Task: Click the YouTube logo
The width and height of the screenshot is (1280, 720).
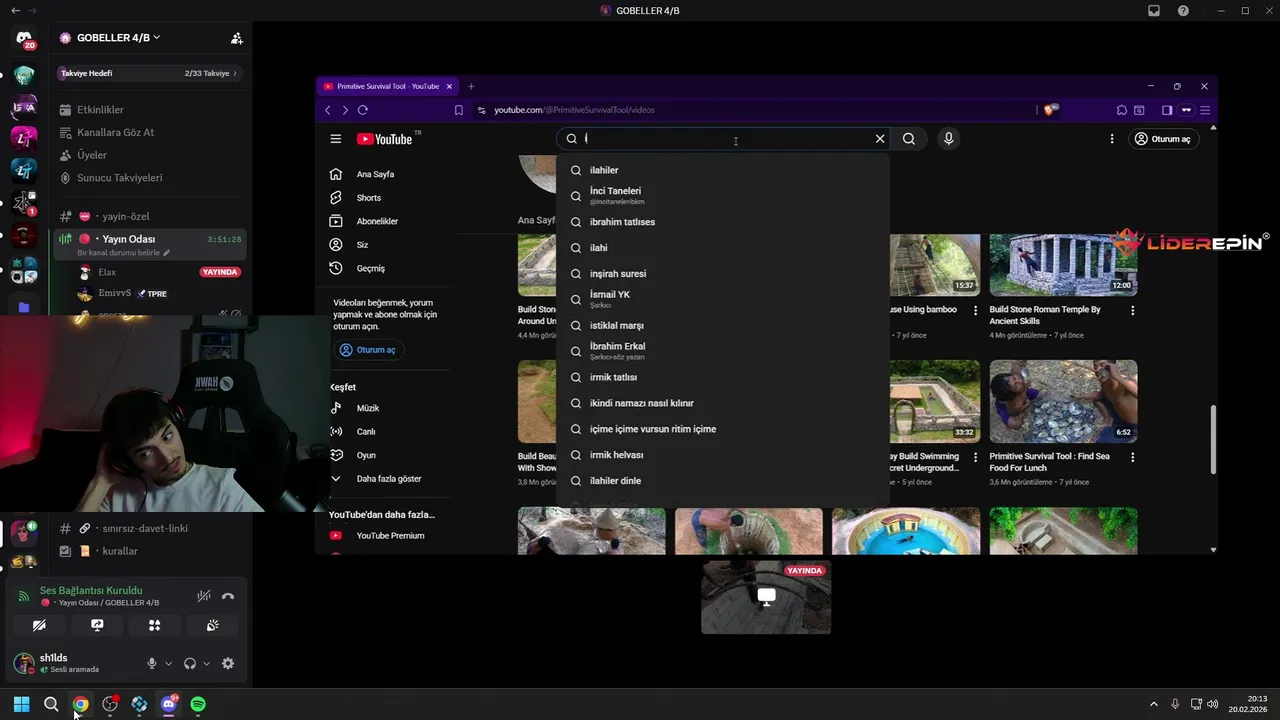Action: (x=385, y=139)
